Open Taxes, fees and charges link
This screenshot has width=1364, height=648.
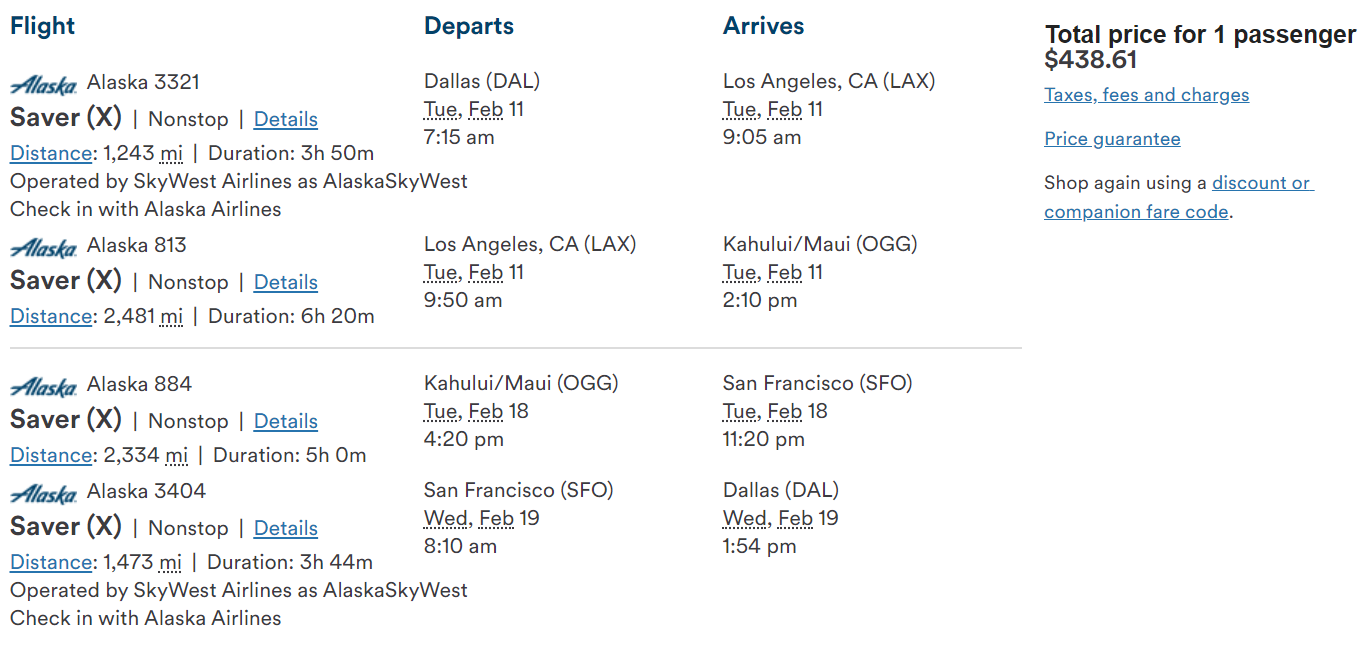(x=1146, y=95)
